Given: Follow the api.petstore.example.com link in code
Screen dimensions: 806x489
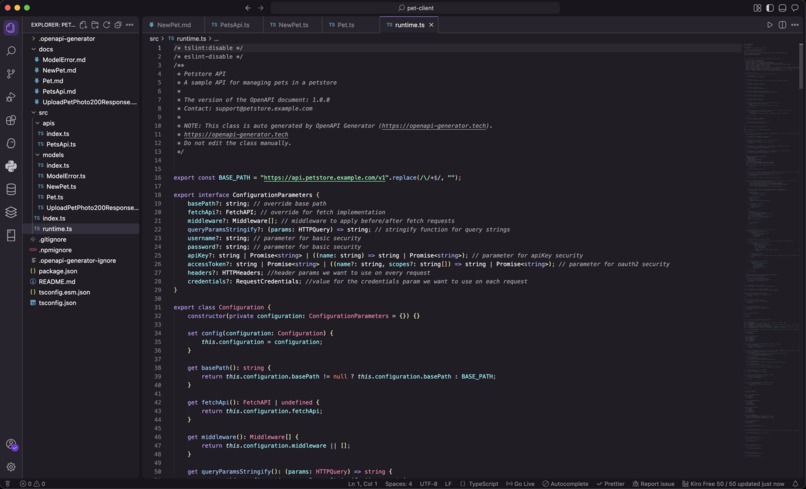Looking at the screenshot, I should (324, 177).
